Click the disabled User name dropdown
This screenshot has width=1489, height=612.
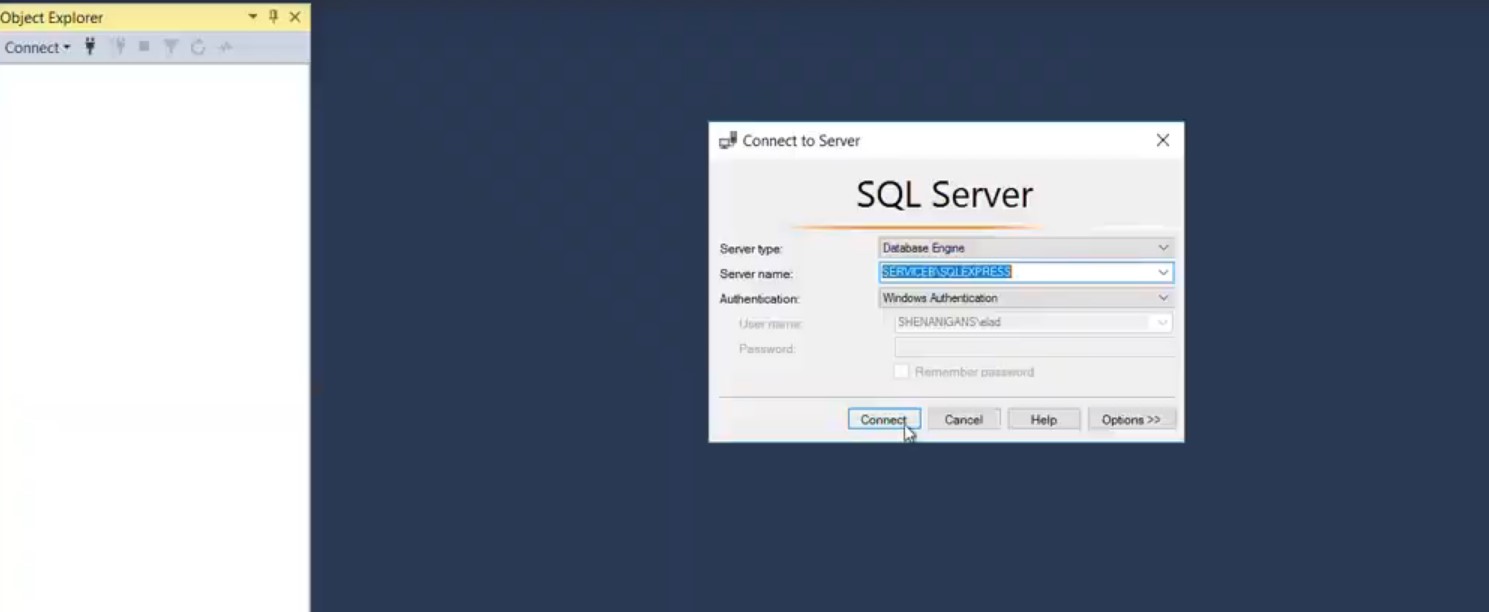coord(1033,323)
